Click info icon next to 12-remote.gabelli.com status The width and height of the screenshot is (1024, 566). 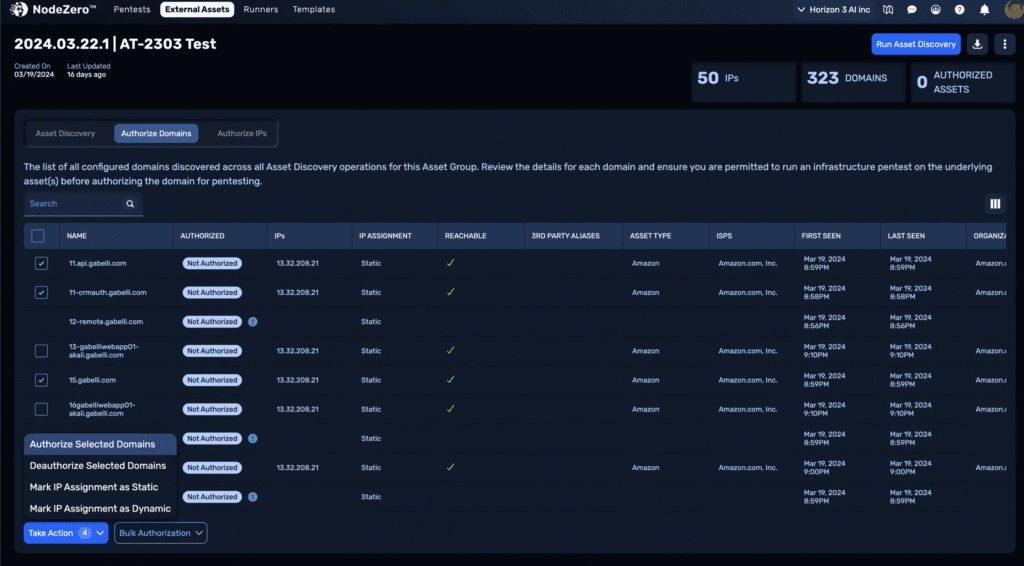[253, 322]
